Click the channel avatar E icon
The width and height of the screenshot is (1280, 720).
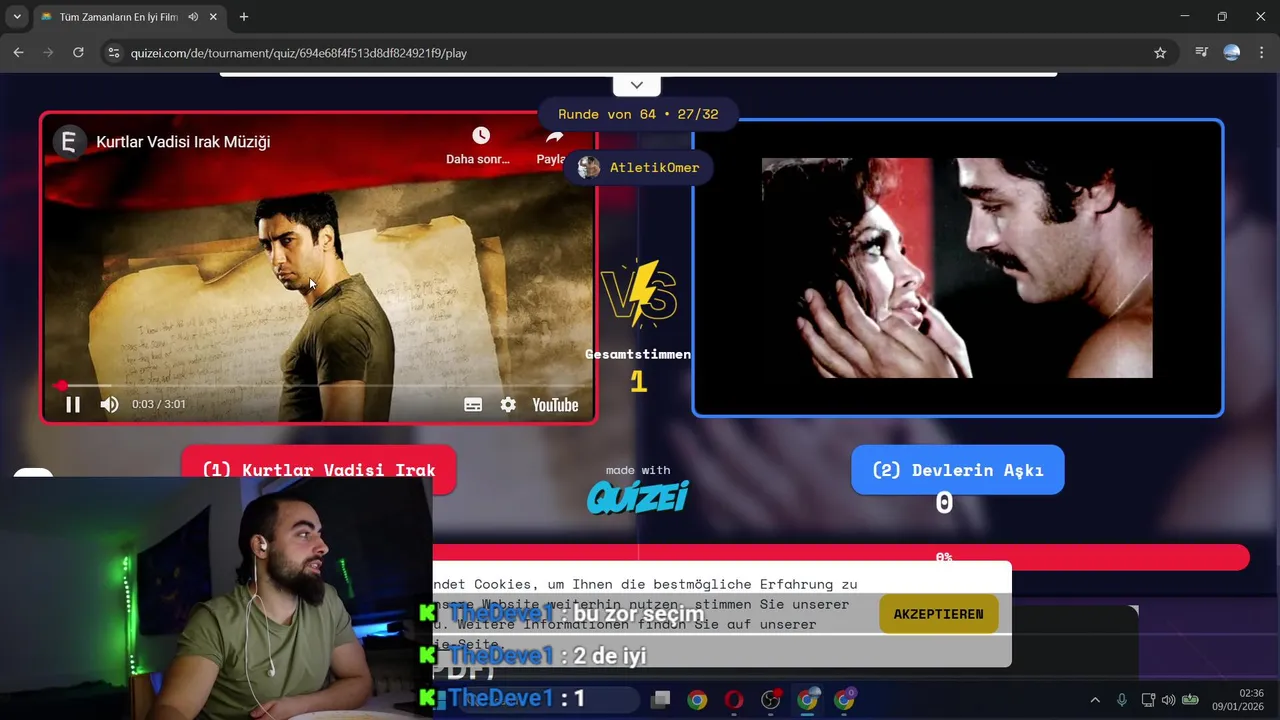point(68,142)
